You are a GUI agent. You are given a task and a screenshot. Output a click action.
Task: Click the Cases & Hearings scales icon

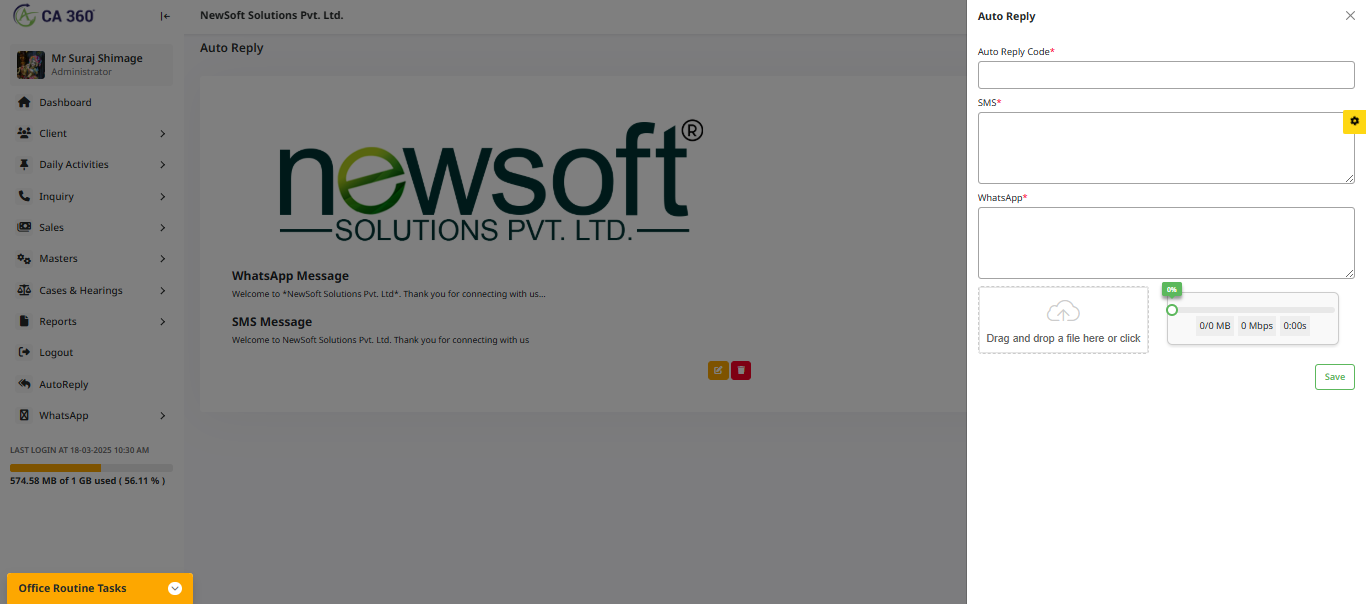coord(24,290)
